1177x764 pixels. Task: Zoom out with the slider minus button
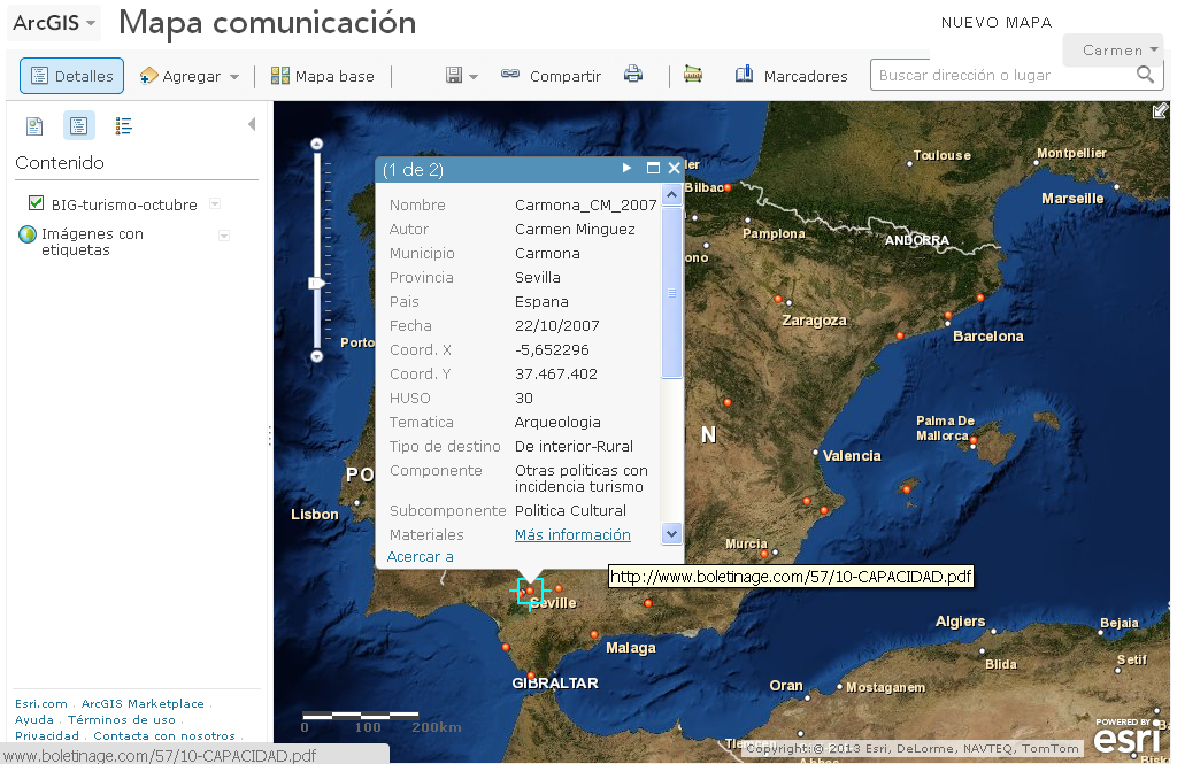[317, 356]
